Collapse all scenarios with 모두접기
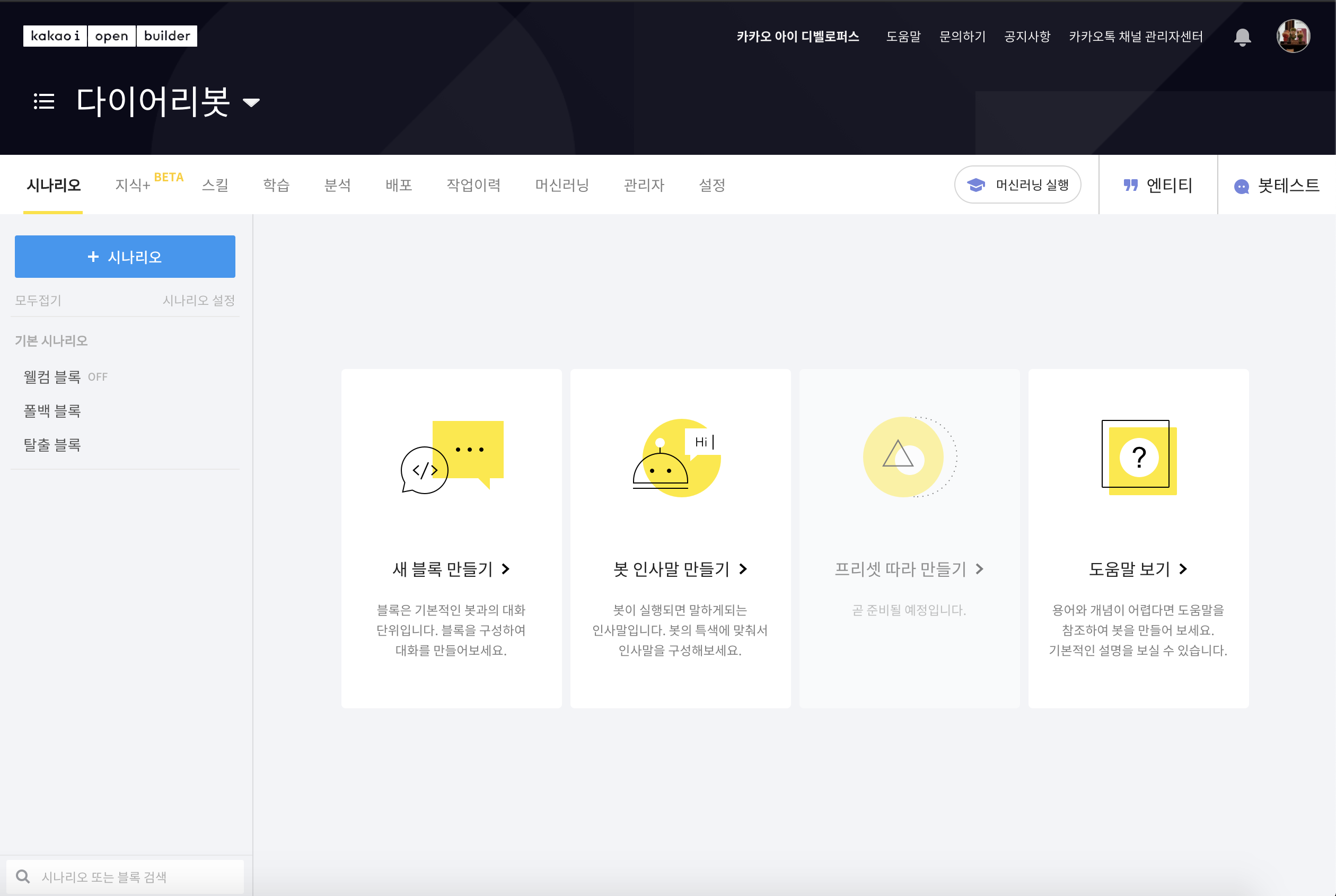1336x896 pixels. (x=38, y=301)
